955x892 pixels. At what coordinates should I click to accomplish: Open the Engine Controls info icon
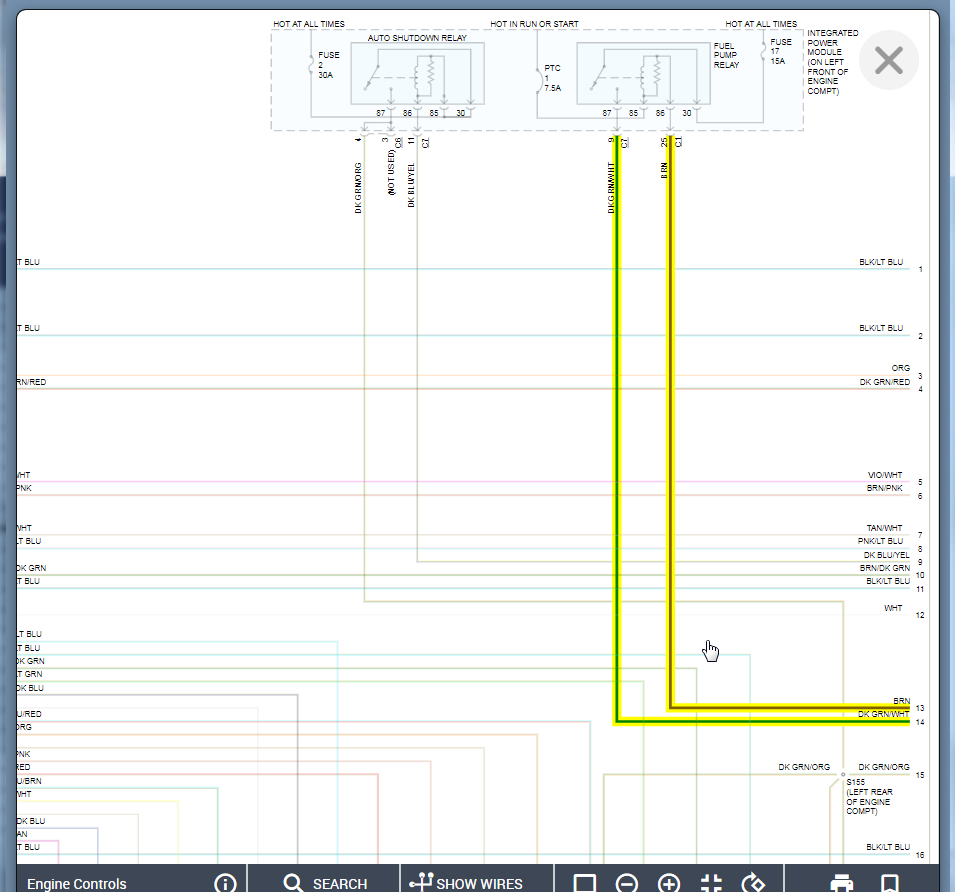pos(225,883)
